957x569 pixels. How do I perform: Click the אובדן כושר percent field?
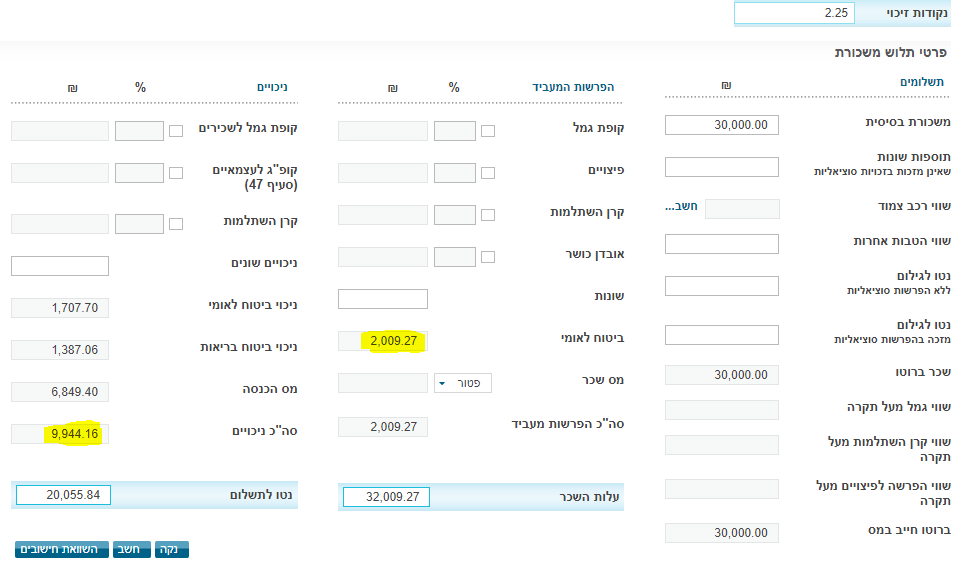point(455,257)
